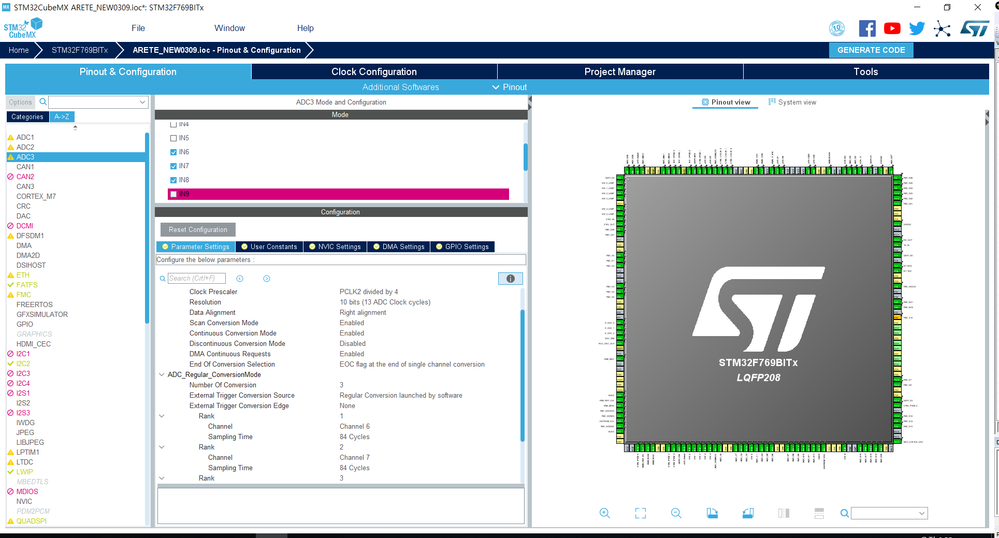Collapse the Rank 1 parameter group
The height and width of the screenshot is (538, 999).
[162, 416]
